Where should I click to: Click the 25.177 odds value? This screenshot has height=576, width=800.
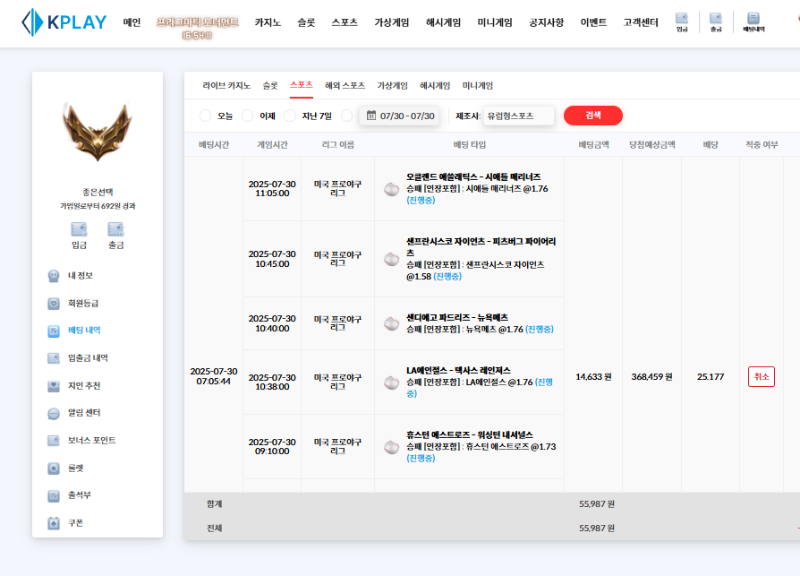point(710,377)
